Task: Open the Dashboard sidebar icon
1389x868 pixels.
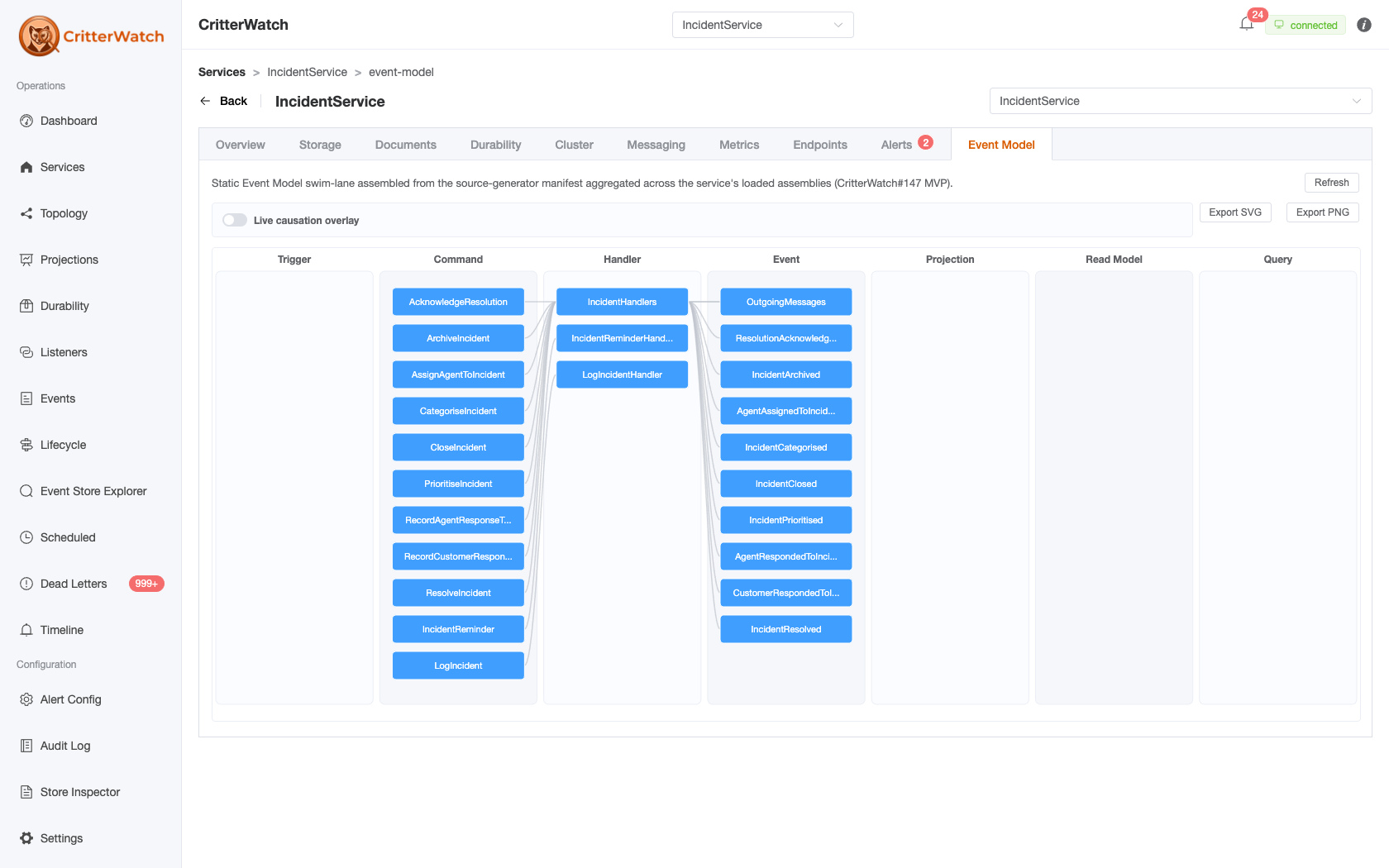Action: [x=26, y=121]
